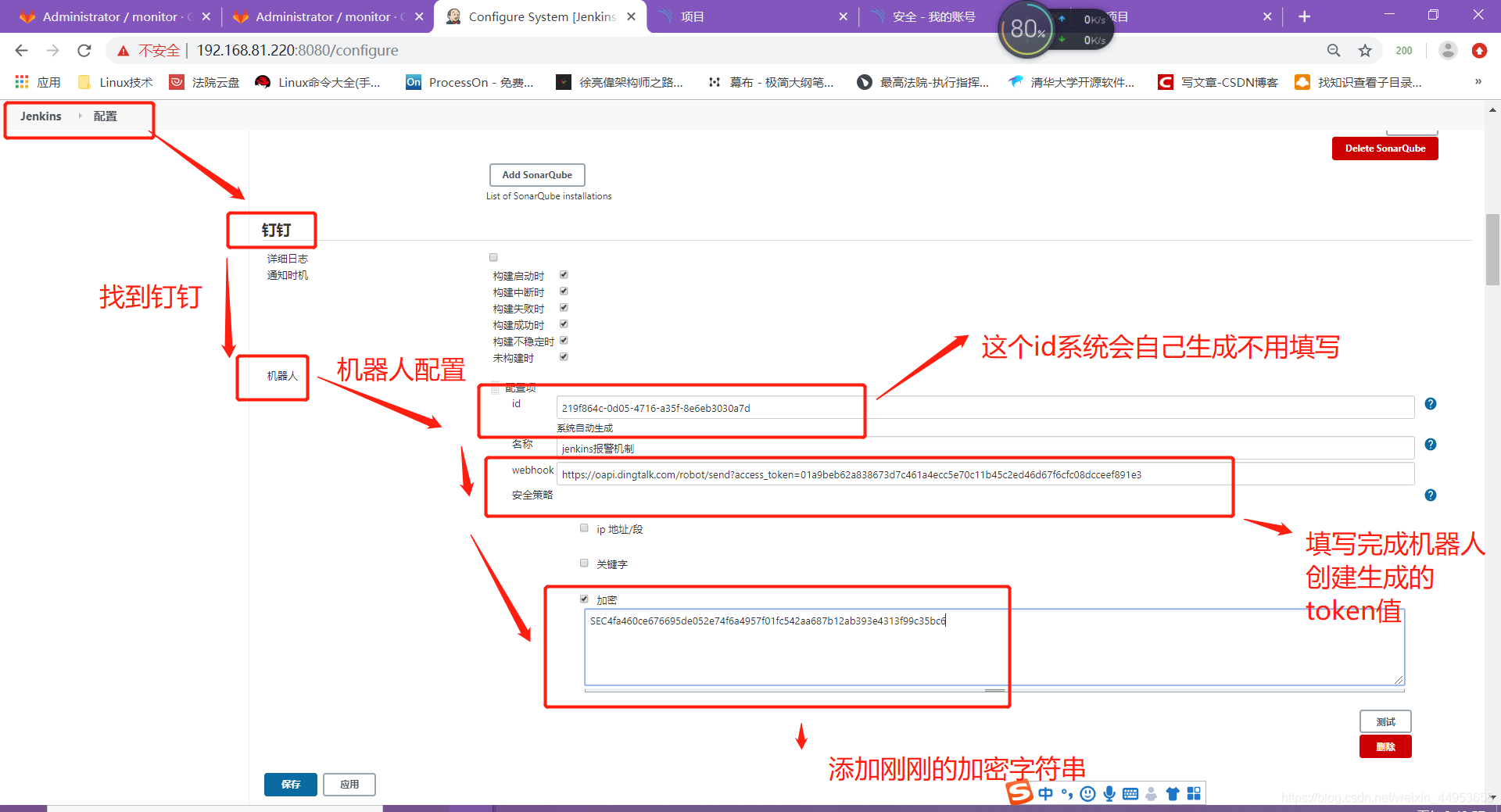Click the help icon beside the 名称 field
The image size is (1501, 812).
1431,445
